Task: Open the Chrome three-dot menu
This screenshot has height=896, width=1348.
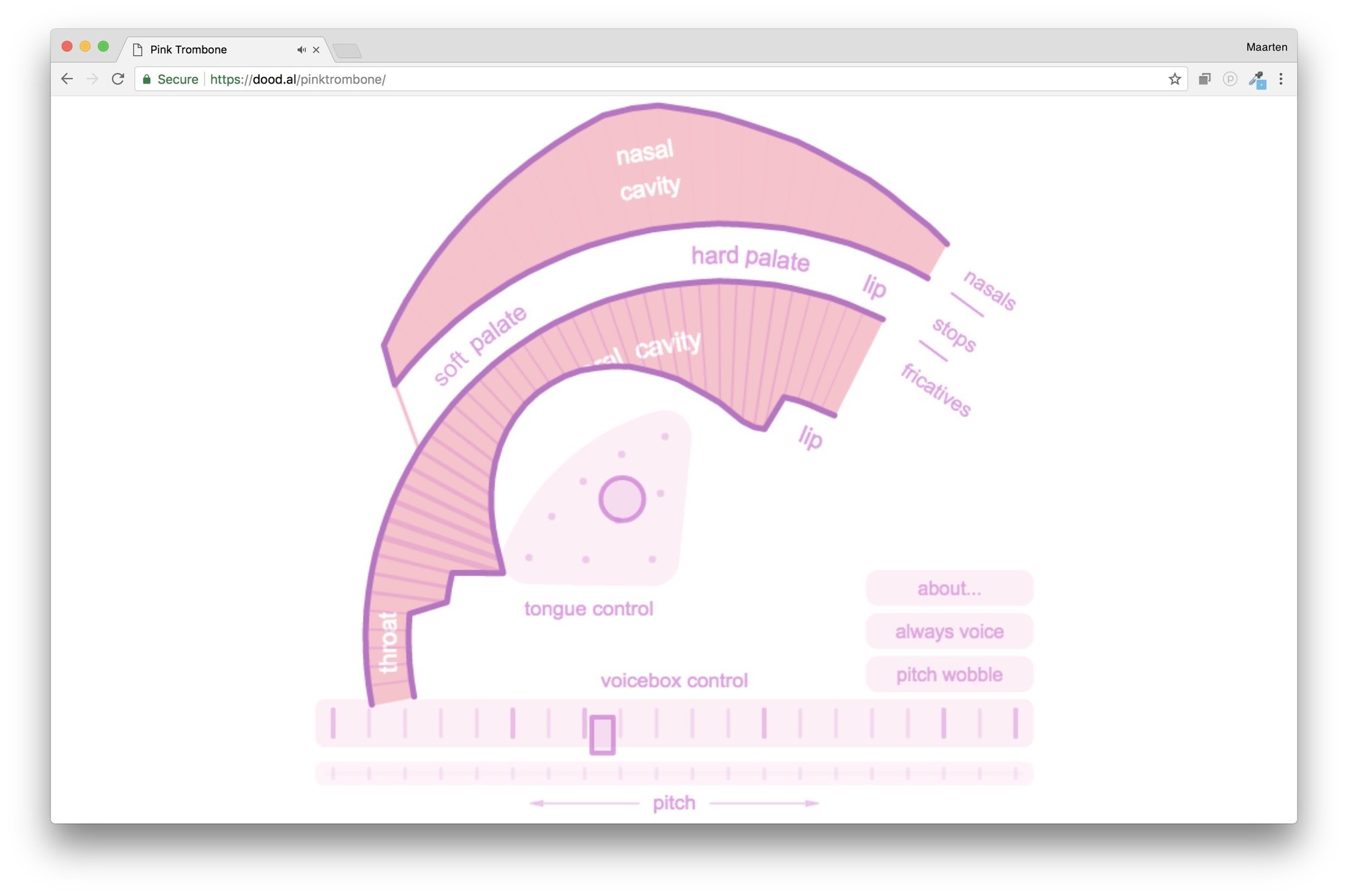Action: tap(1280, 79)
